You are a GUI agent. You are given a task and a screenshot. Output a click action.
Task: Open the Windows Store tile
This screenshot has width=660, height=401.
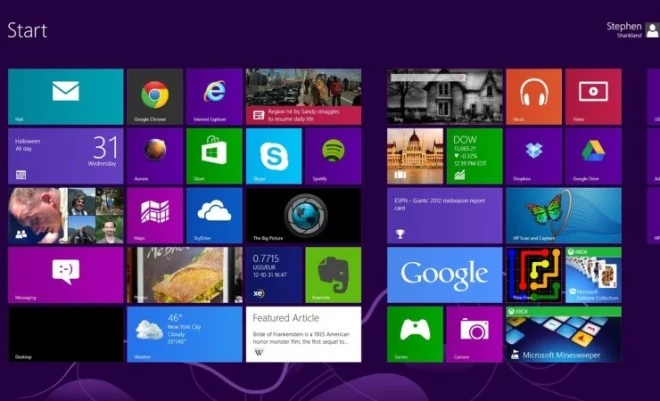pos(214,156)
